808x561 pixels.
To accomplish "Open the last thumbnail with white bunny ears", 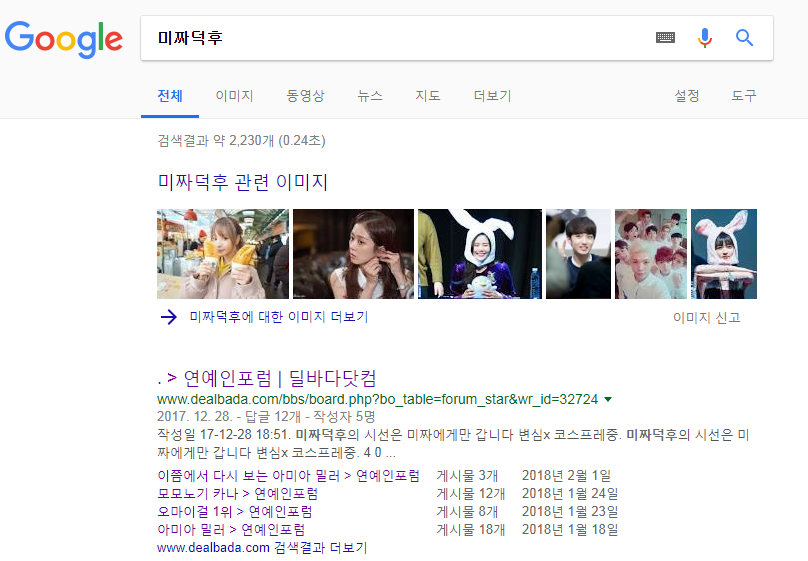I will point(723,254).
